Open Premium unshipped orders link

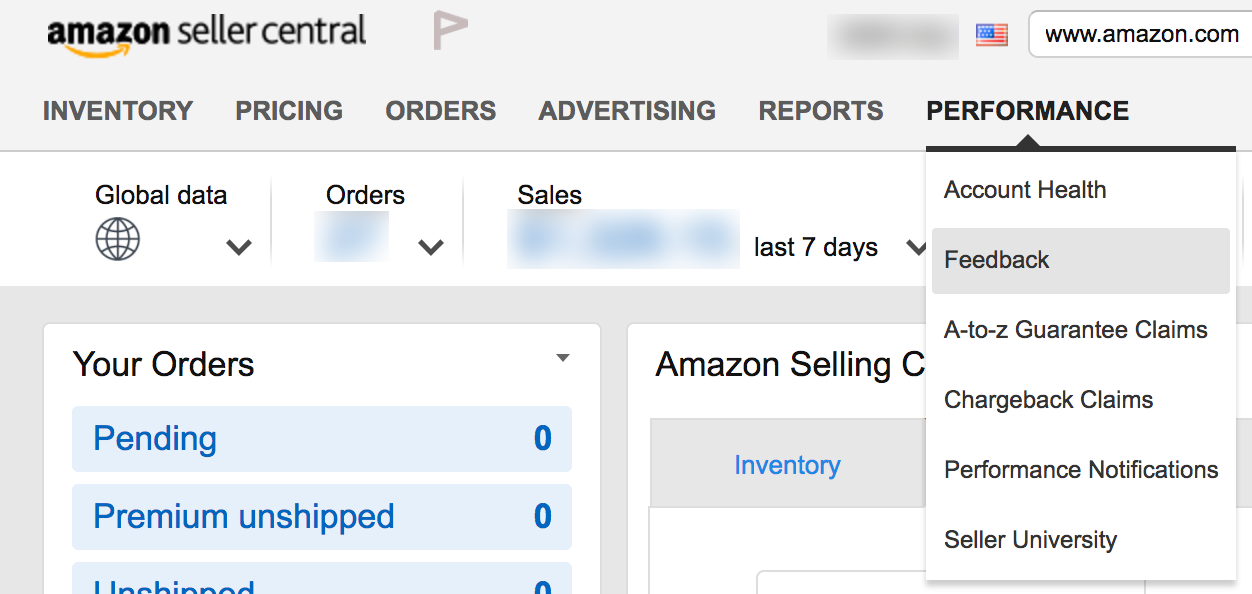coord(244,516)
